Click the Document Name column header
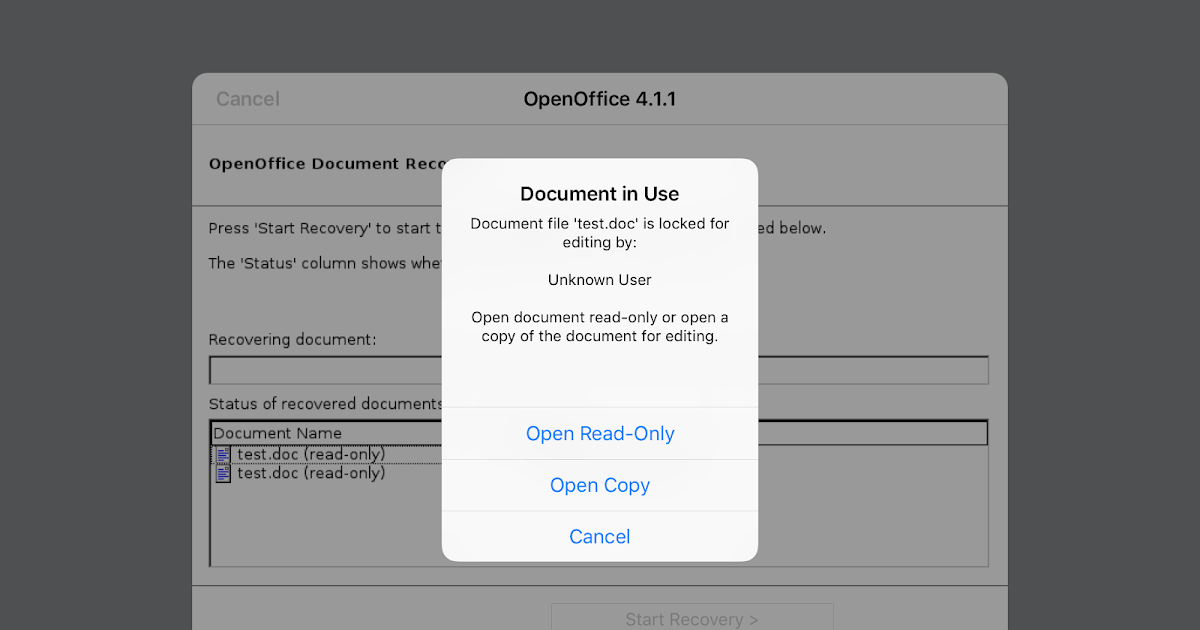 click(600, 433)
